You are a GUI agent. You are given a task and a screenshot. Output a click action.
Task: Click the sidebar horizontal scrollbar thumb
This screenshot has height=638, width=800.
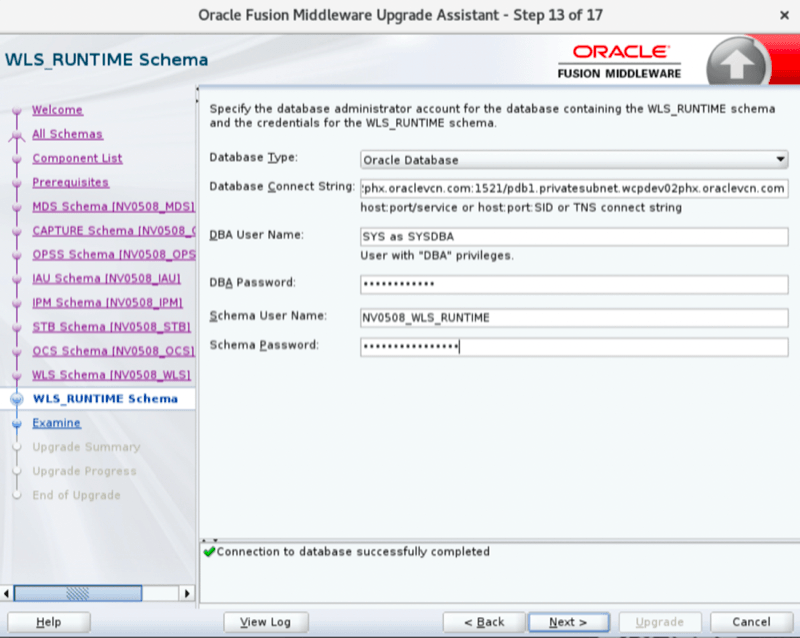click(x=78, y=593)
